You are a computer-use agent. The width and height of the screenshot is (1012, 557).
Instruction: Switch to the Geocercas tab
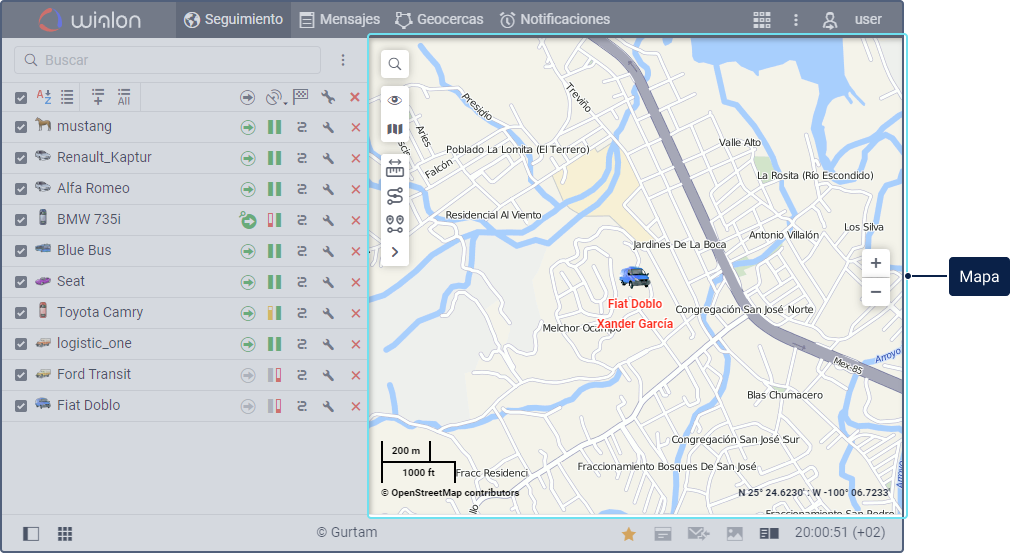(x=439, y=19)
